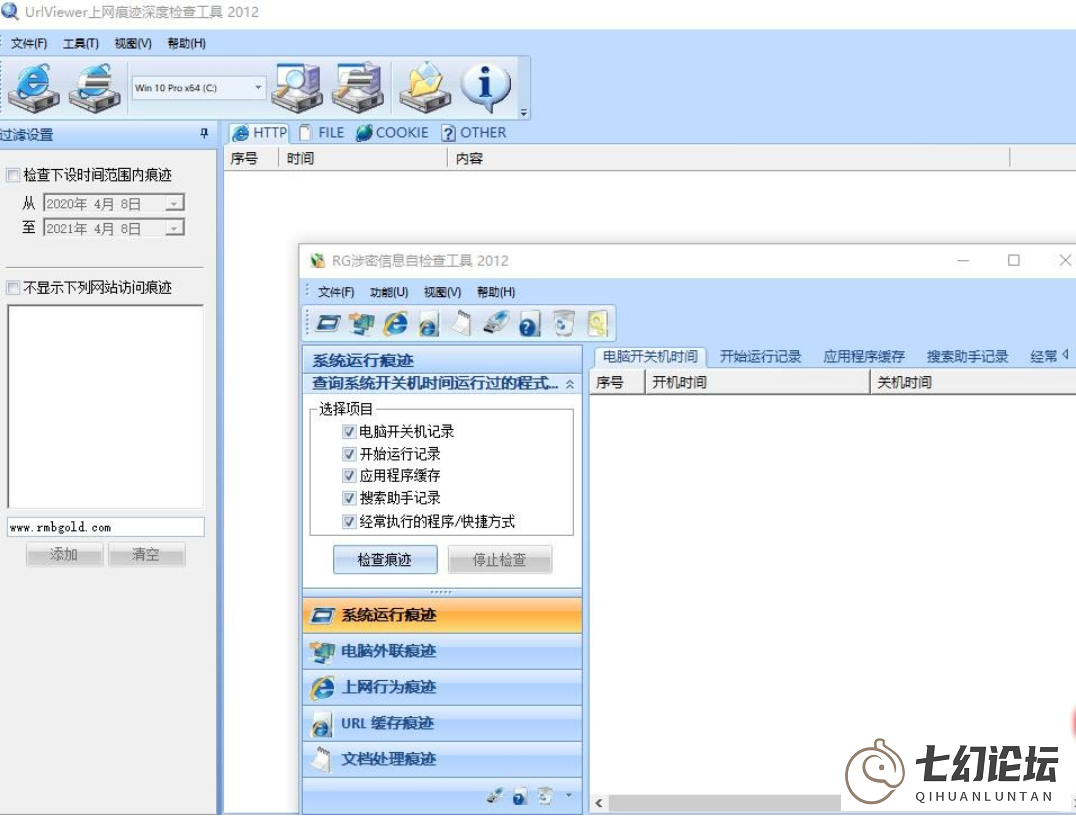Click the 添加 button

[x=65, y=554]
